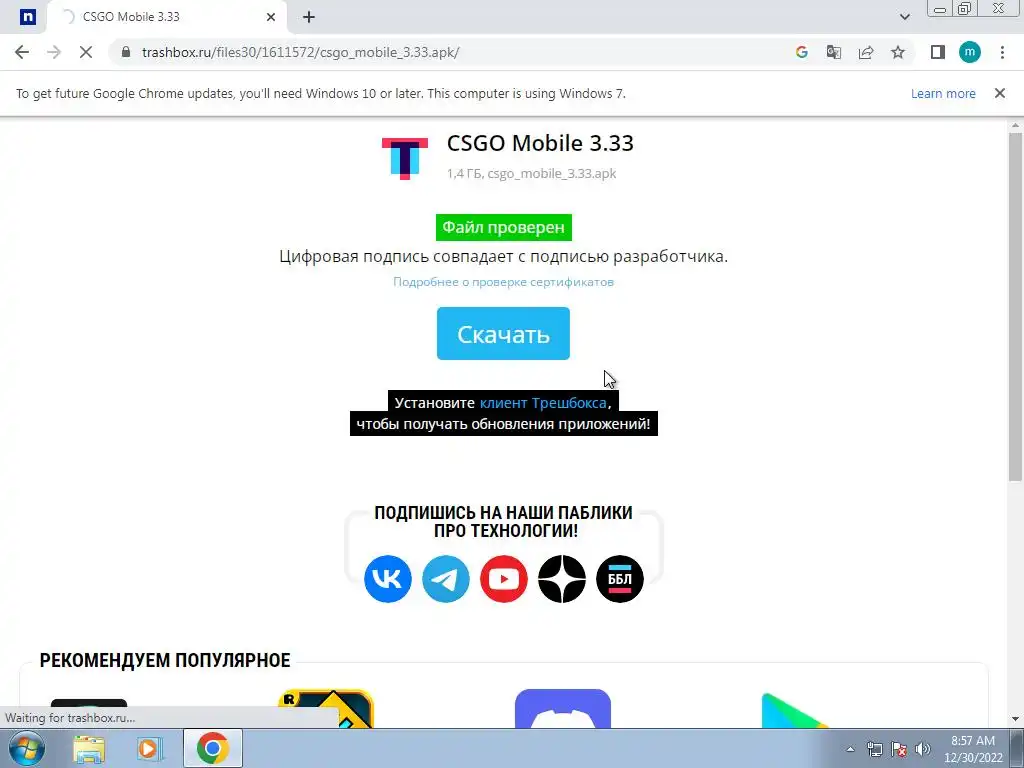Open the Подробнее о проверке сертификатов link
1024x768 pixels.
coord(503,282)
